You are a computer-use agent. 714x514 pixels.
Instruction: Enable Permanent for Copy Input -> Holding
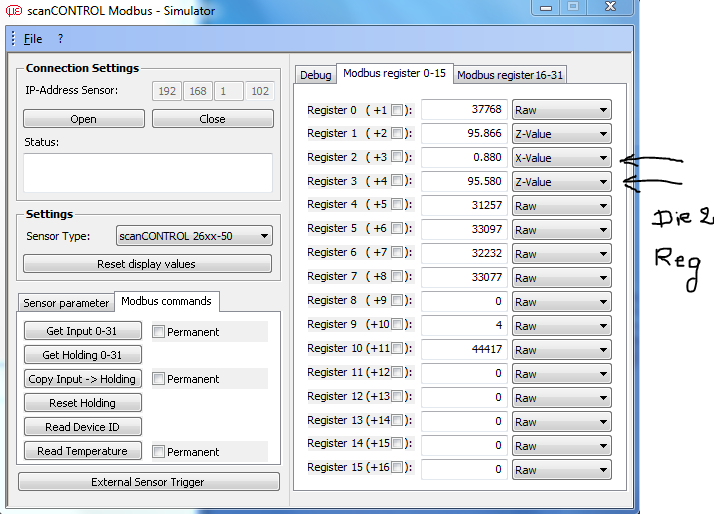[x=158, y=378]
